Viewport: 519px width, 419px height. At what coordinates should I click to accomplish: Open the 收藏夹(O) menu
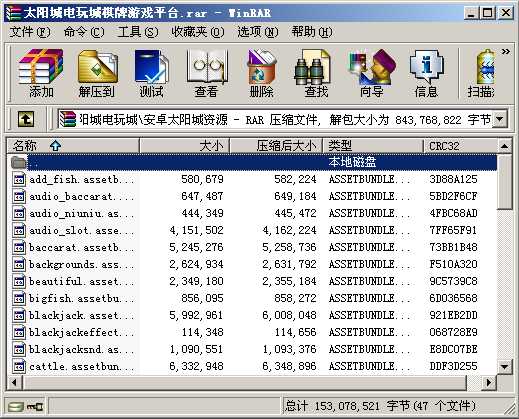pos(198,32)
